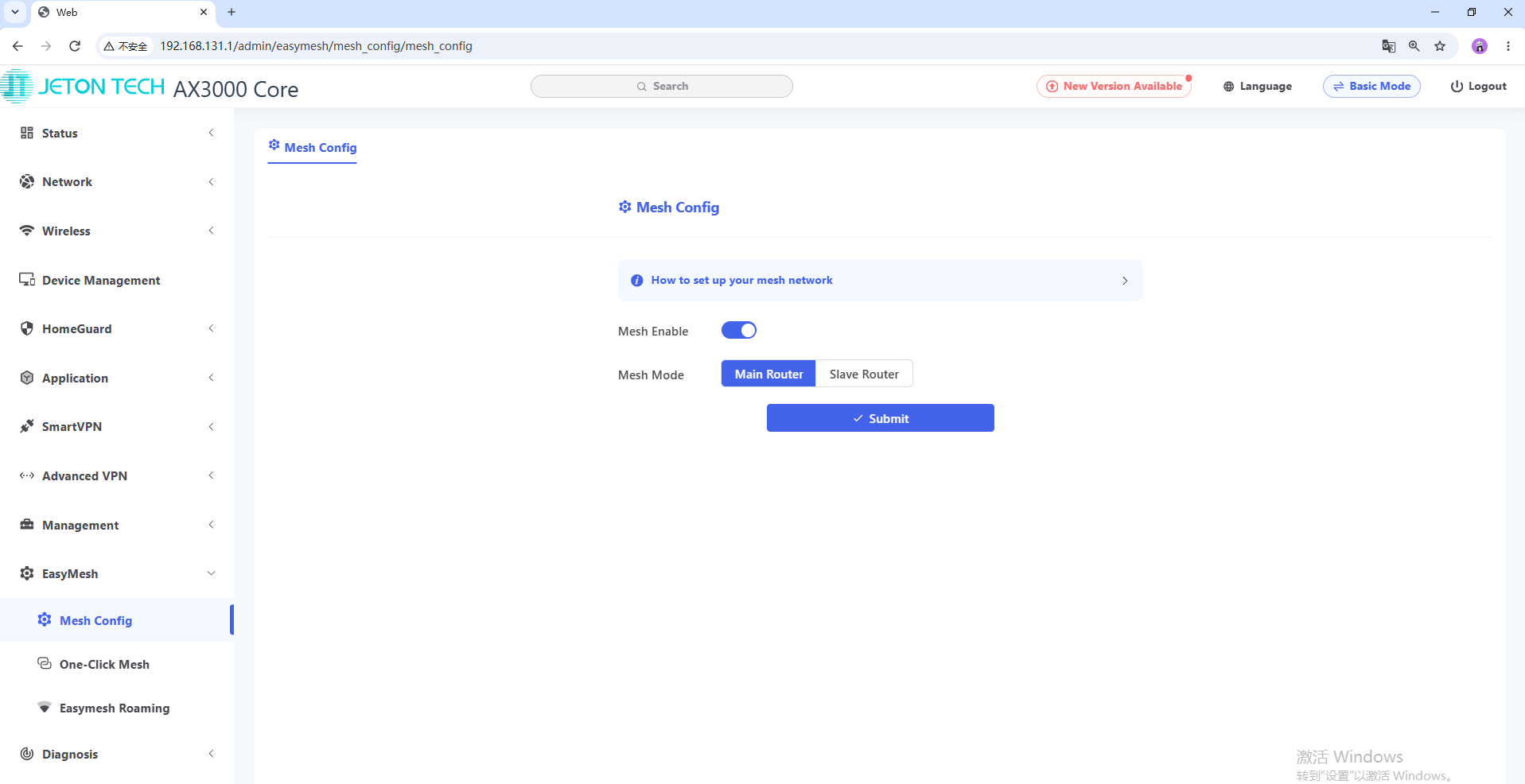The height and width of the screenshot is (784, 1525).
Task: Open the Language selector
Action: pos(1258,86)
